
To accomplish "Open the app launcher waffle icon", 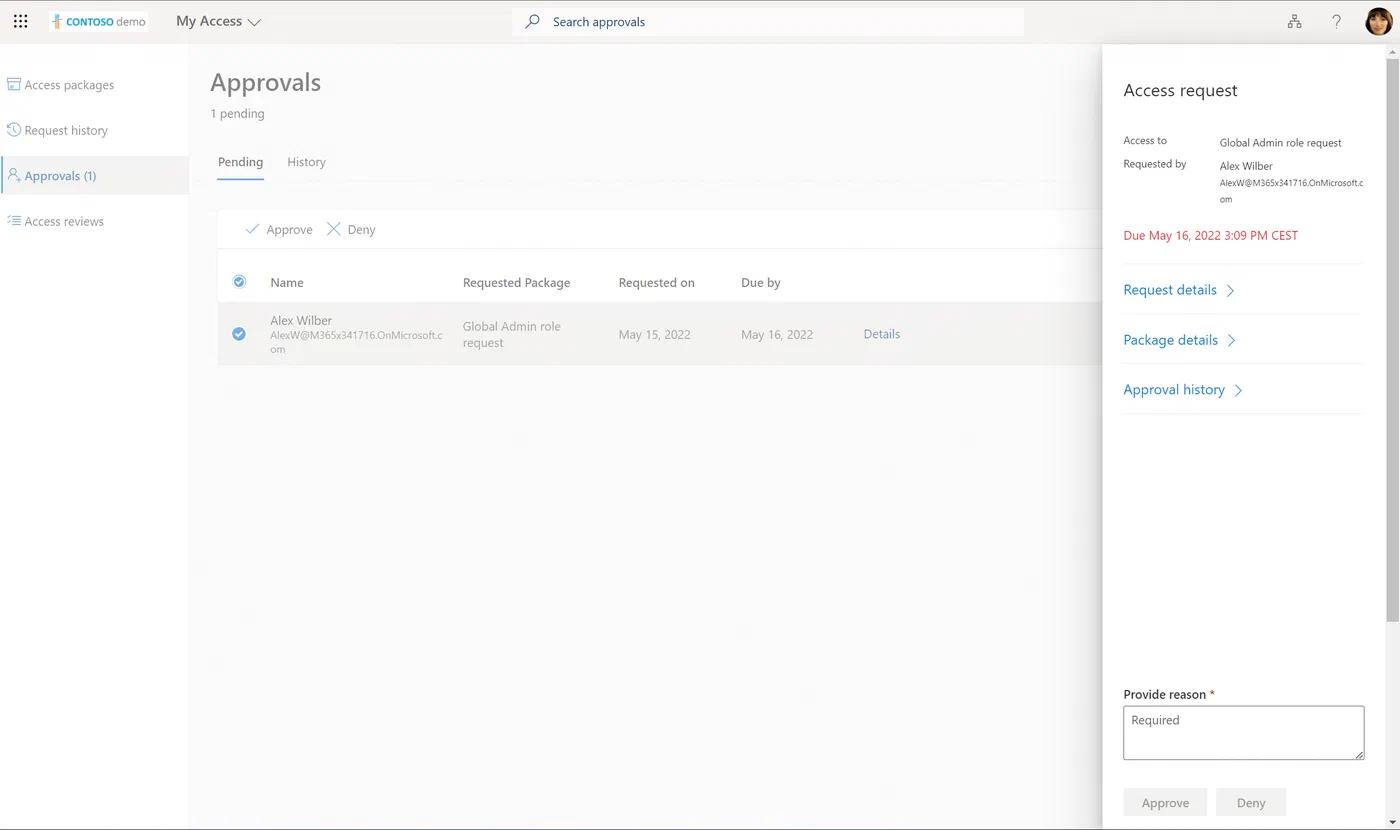I will pos(20,21).
